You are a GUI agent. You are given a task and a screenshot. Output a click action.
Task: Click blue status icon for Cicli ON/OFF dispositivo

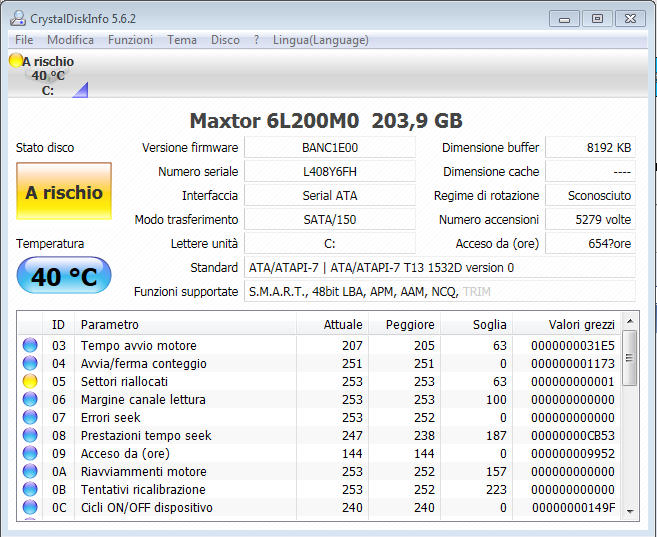coord(30,507)
